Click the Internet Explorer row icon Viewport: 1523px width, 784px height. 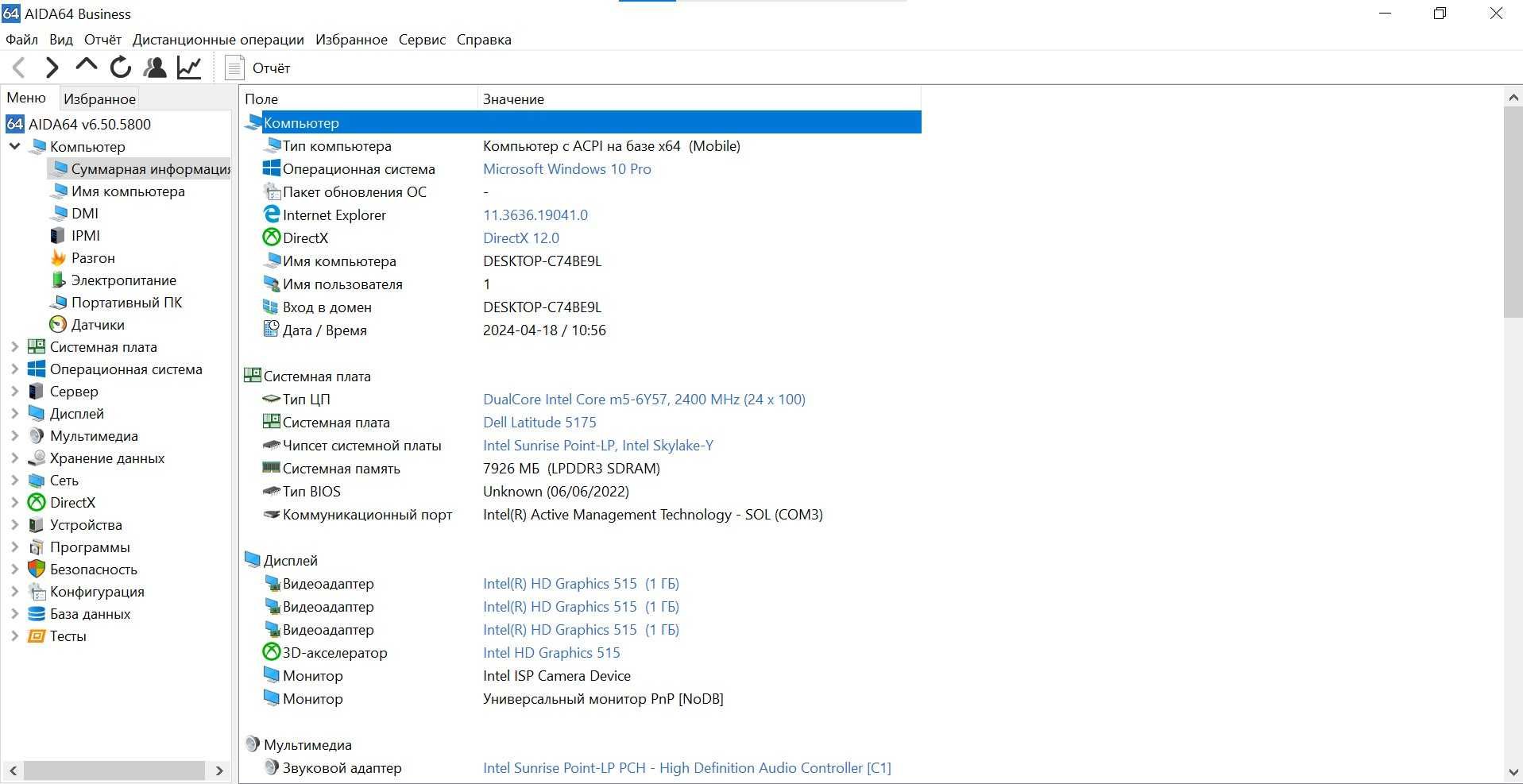click(x=272, y=214)
